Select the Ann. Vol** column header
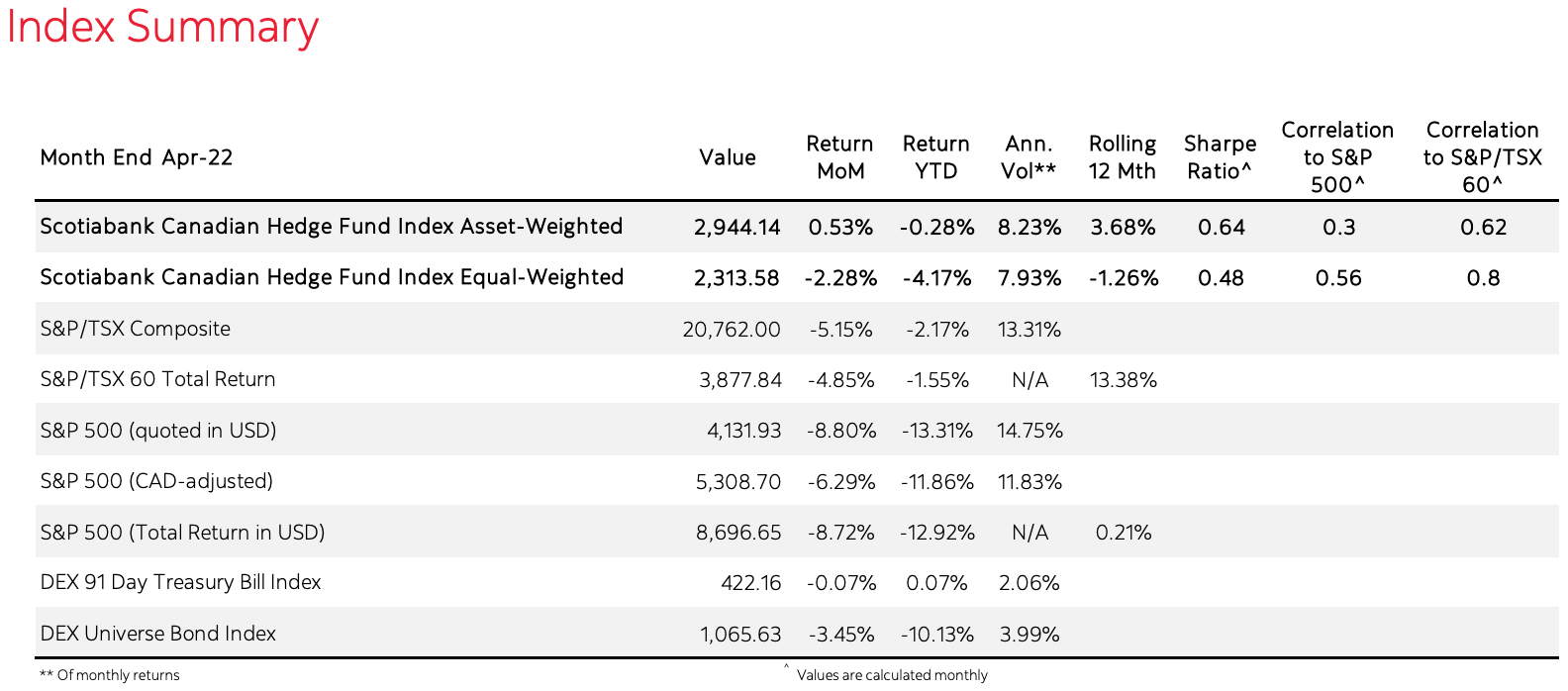The image size is (1568, 691). click(x=1029, y=157)
